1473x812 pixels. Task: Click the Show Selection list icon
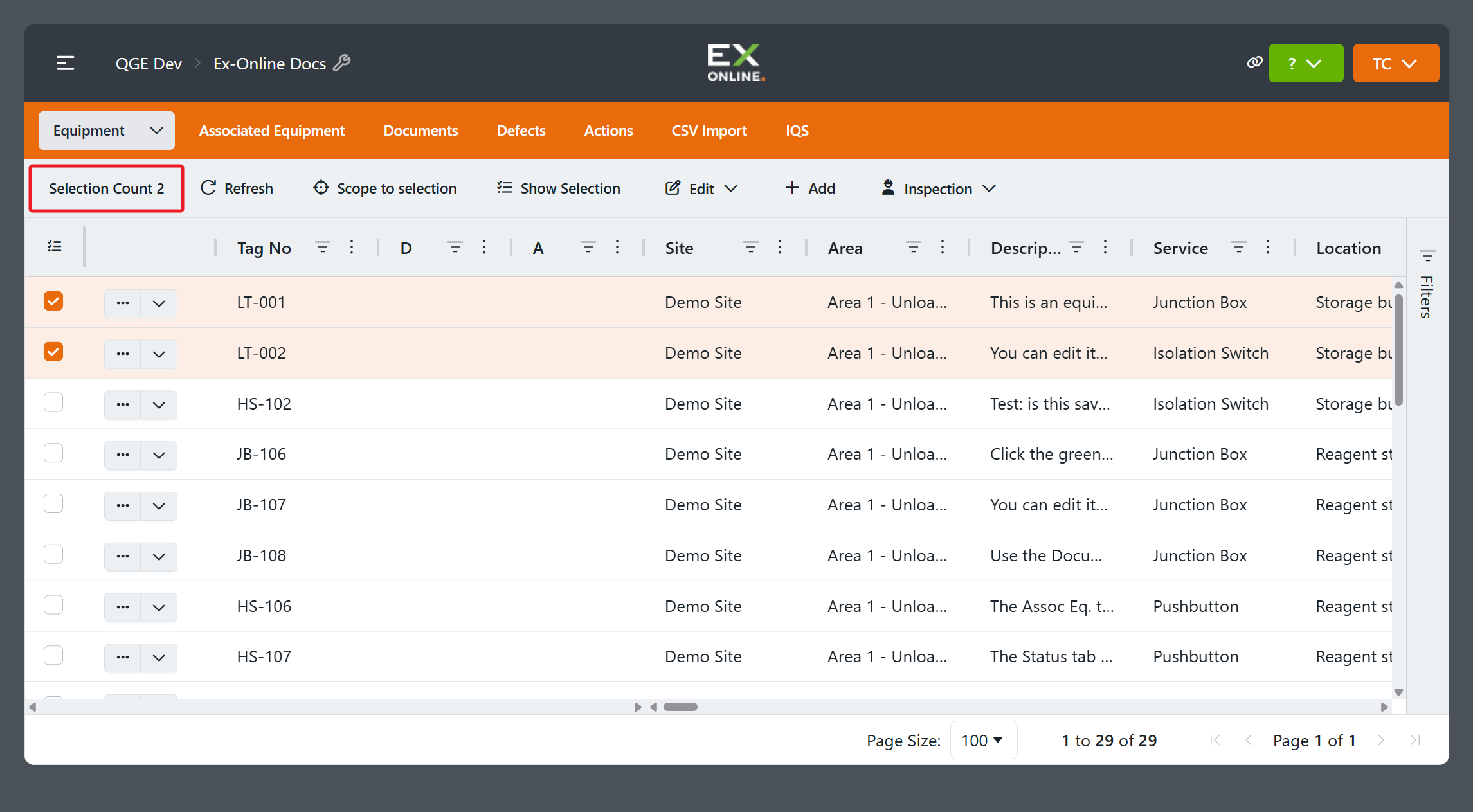coord(505,188)
